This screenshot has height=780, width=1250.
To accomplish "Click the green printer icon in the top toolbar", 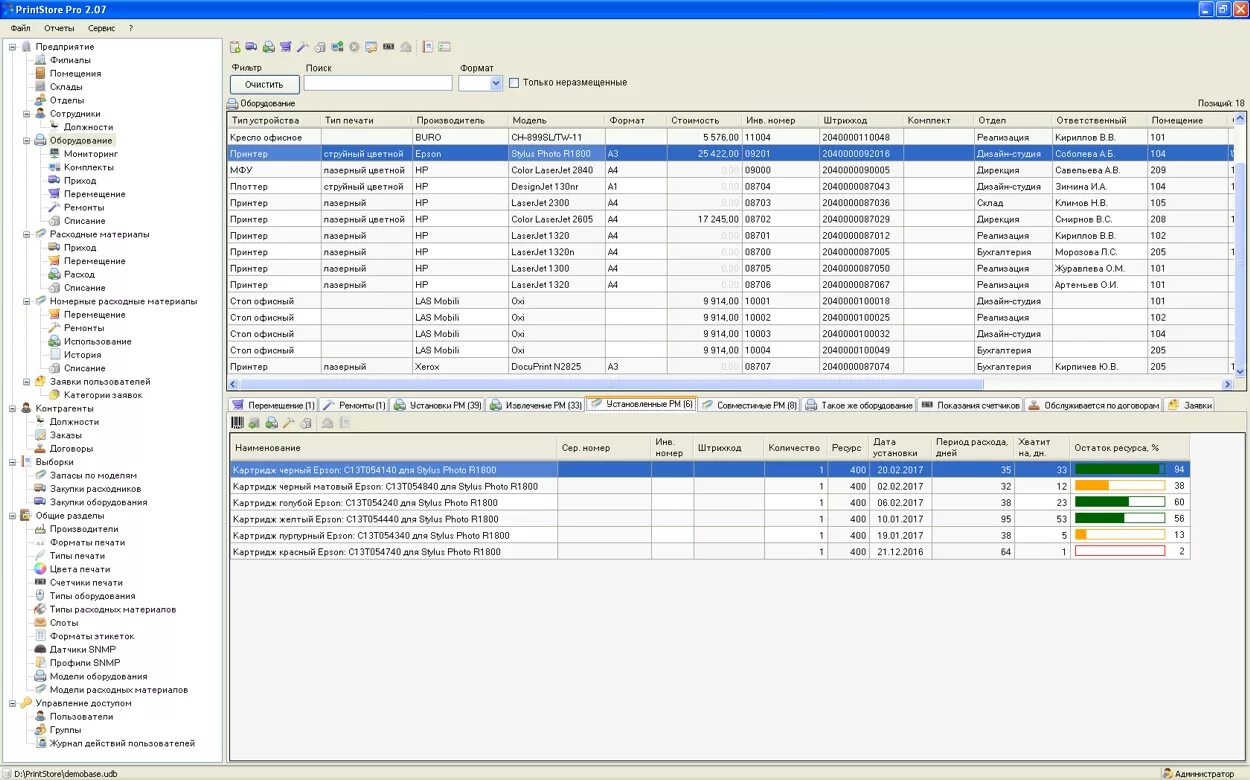I will coord(269,47).
